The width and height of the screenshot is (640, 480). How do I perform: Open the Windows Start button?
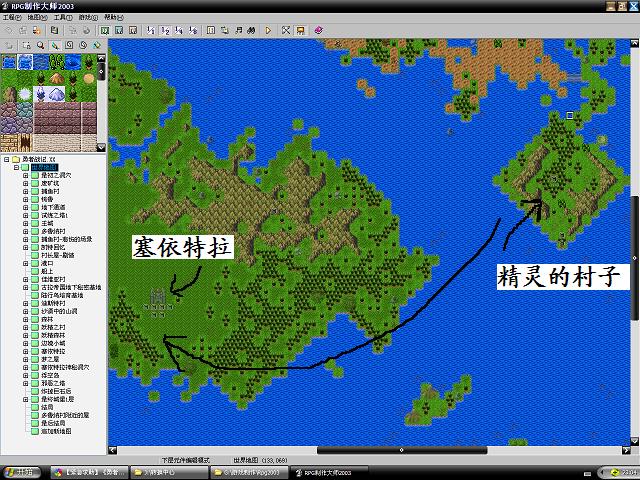click(21, 472)
